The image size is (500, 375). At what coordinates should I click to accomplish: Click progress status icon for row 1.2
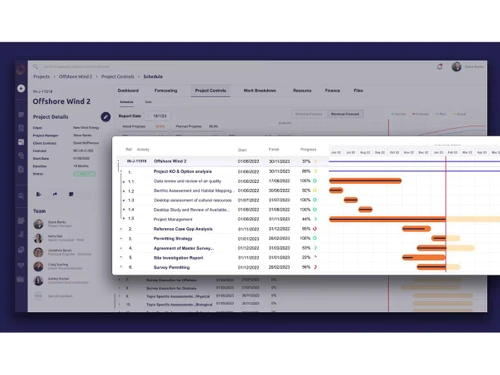tap(315, 190)
